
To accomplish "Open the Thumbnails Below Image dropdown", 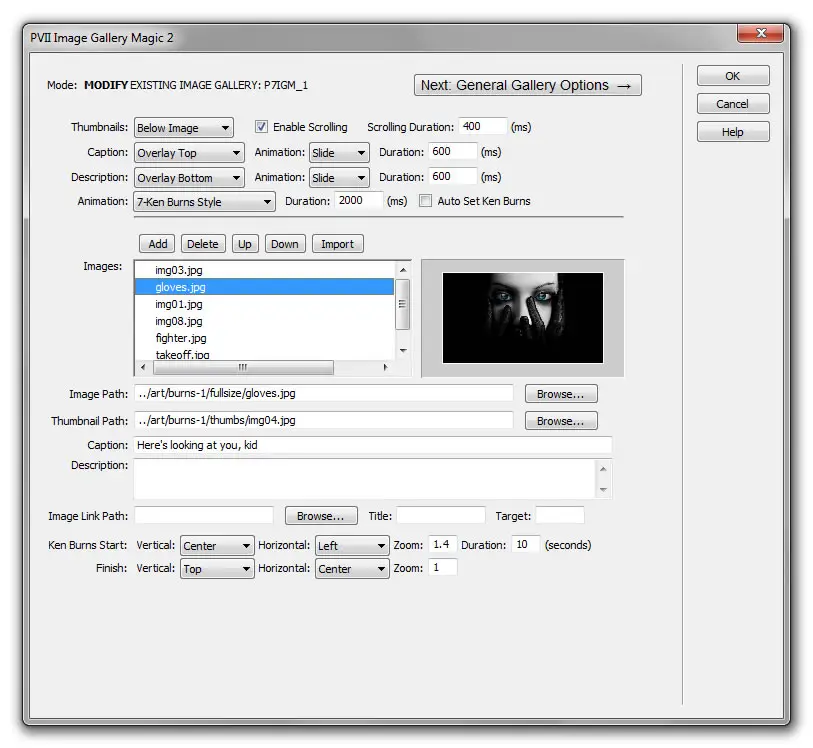I will click(184, 128).
